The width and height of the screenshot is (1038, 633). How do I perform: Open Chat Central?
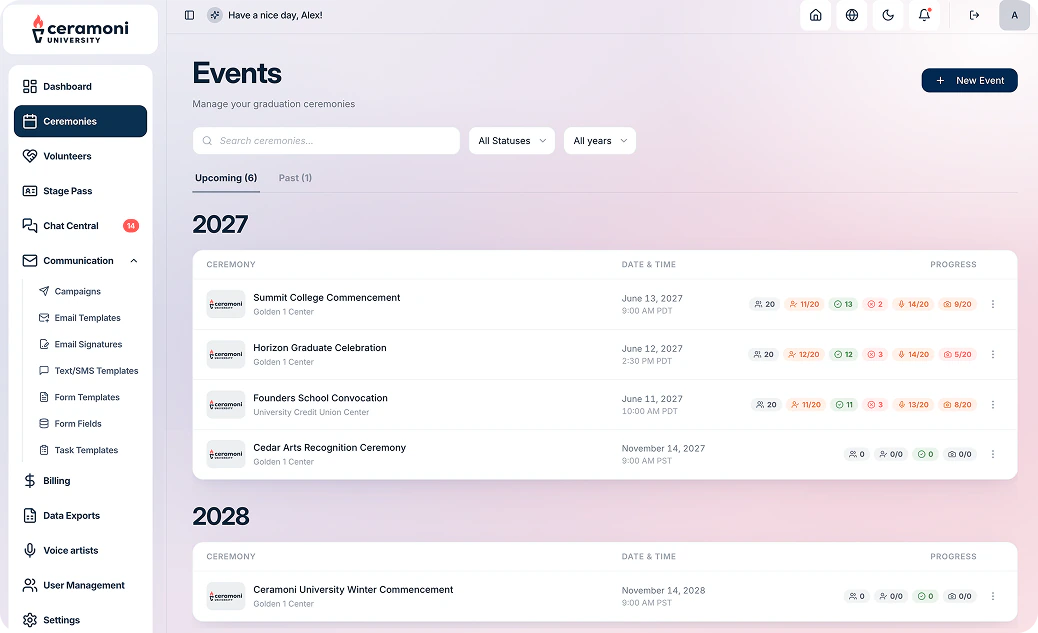[x=80, y=226]
